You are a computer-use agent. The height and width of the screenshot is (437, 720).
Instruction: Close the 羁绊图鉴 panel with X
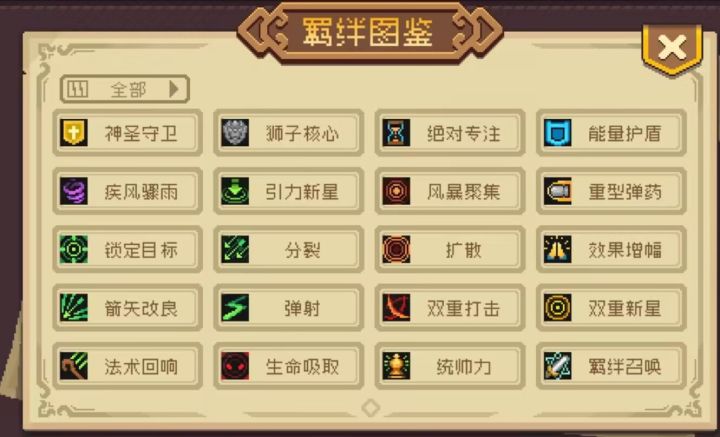tap(672, 47)
